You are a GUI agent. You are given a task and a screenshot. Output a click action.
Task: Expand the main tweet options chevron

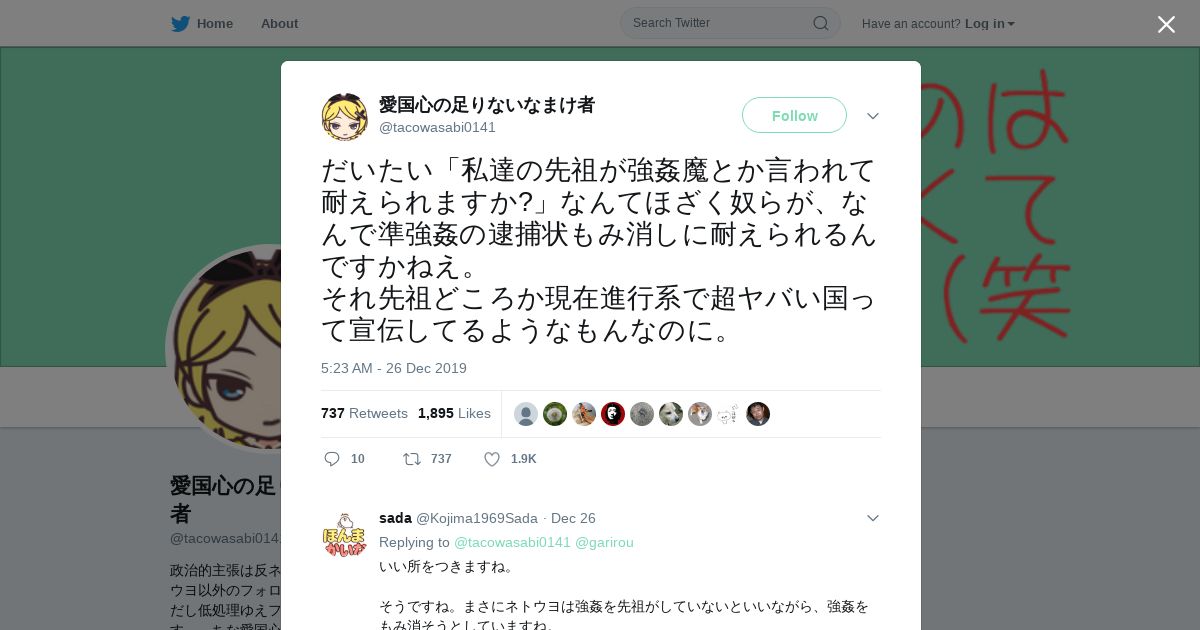click(x=873, y=116)
